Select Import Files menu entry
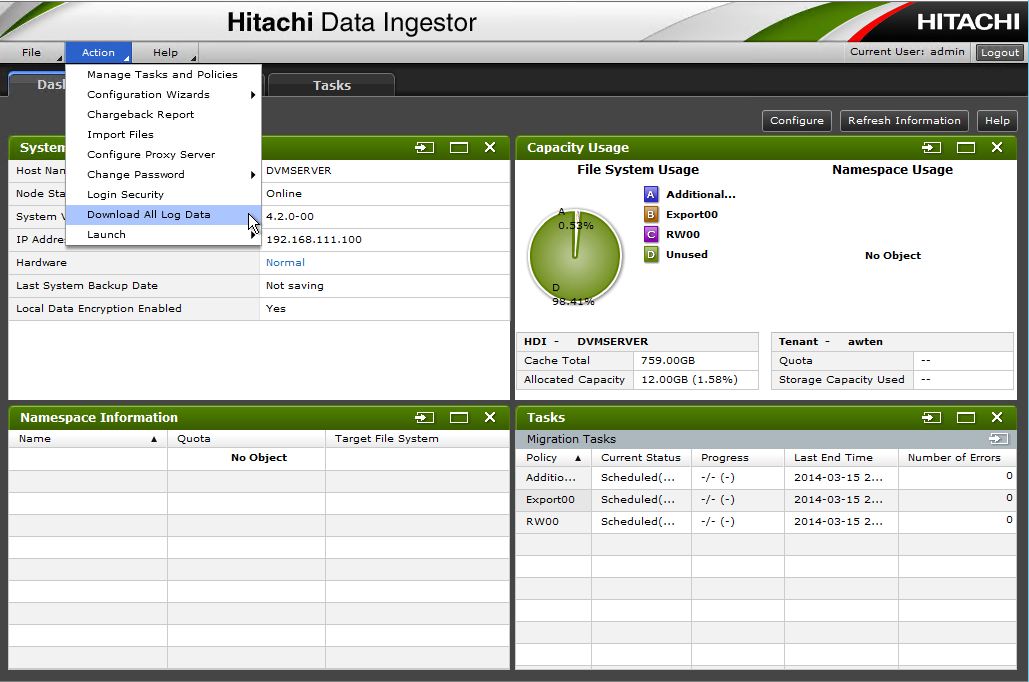Screen dimensions: 1029x682 click(163, 135)
